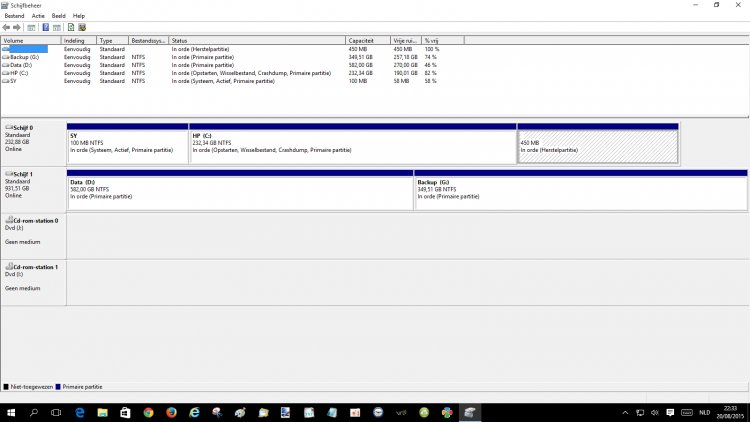This screenshot has width=750, height=422.
Task: Click the Back arrow in the toolbar
Action: (x=8, y=27)
